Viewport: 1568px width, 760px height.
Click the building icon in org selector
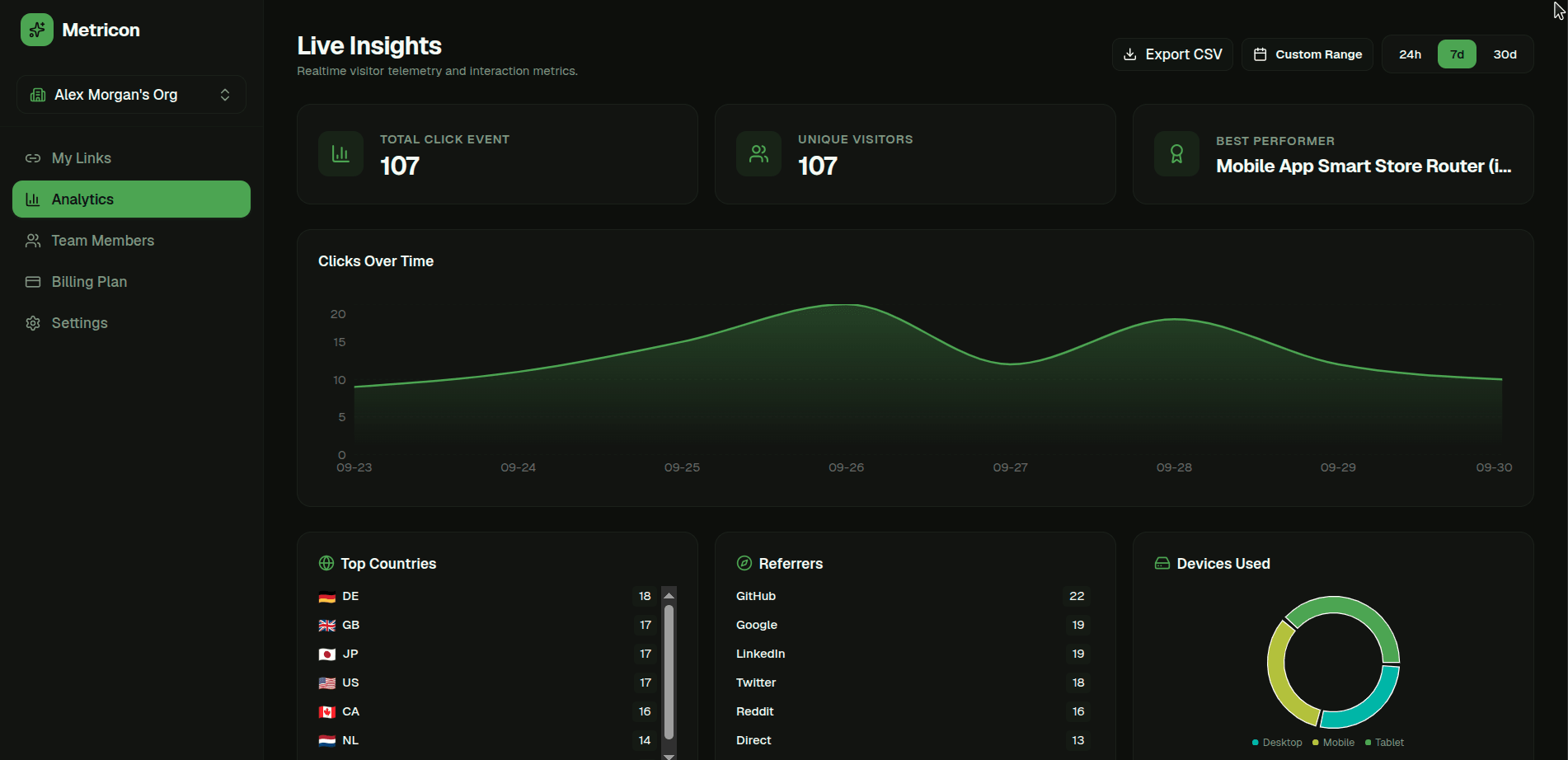point(37,95)
